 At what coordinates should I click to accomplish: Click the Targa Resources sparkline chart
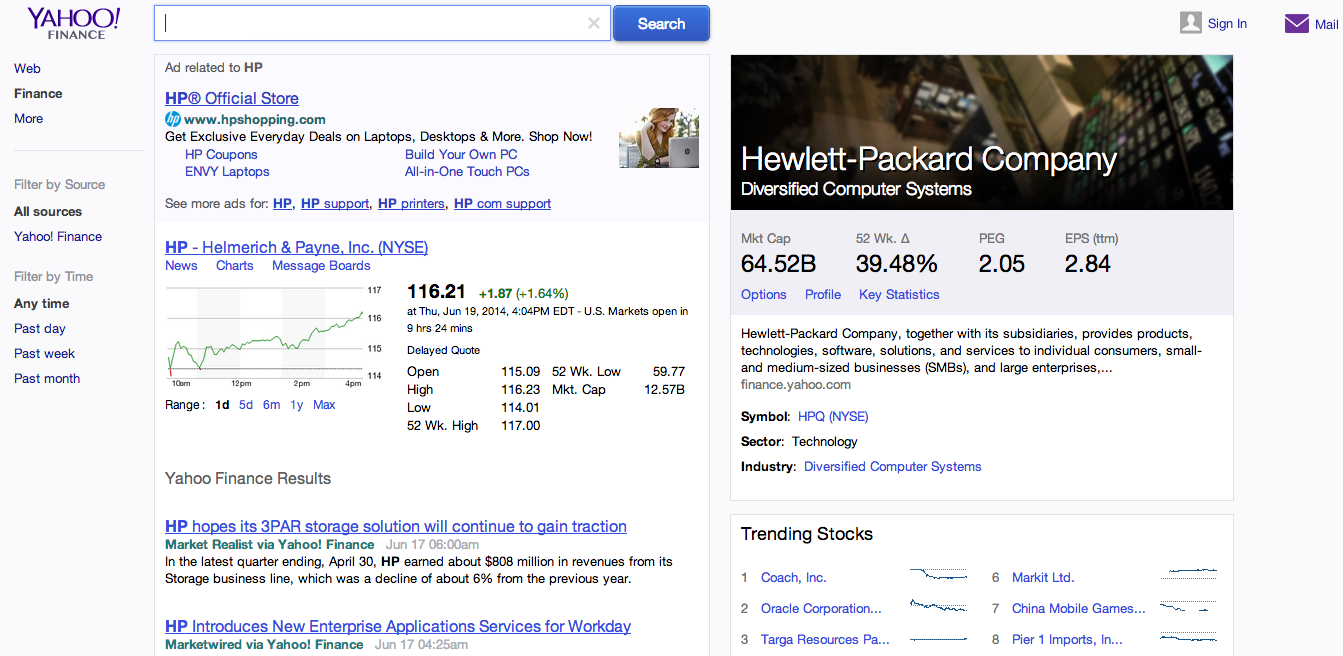pos(938,638)
